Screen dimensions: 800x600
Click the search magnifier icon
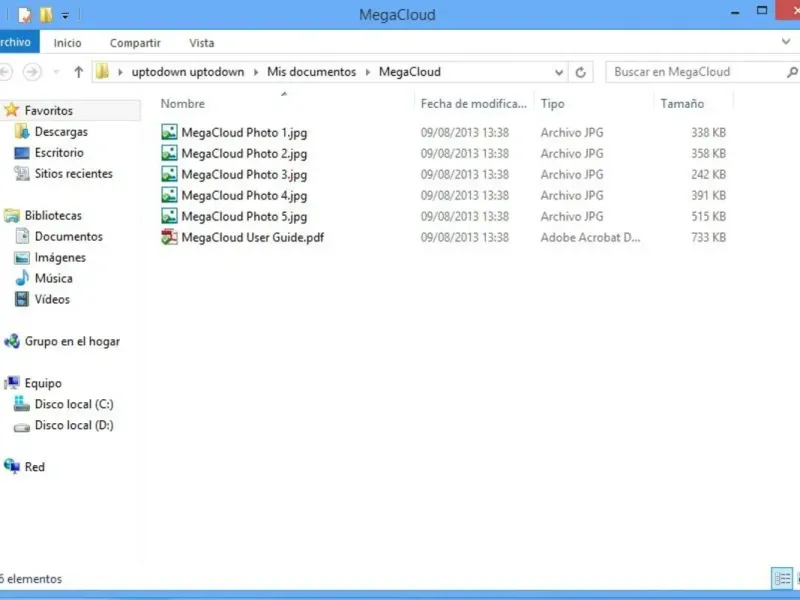792,72
